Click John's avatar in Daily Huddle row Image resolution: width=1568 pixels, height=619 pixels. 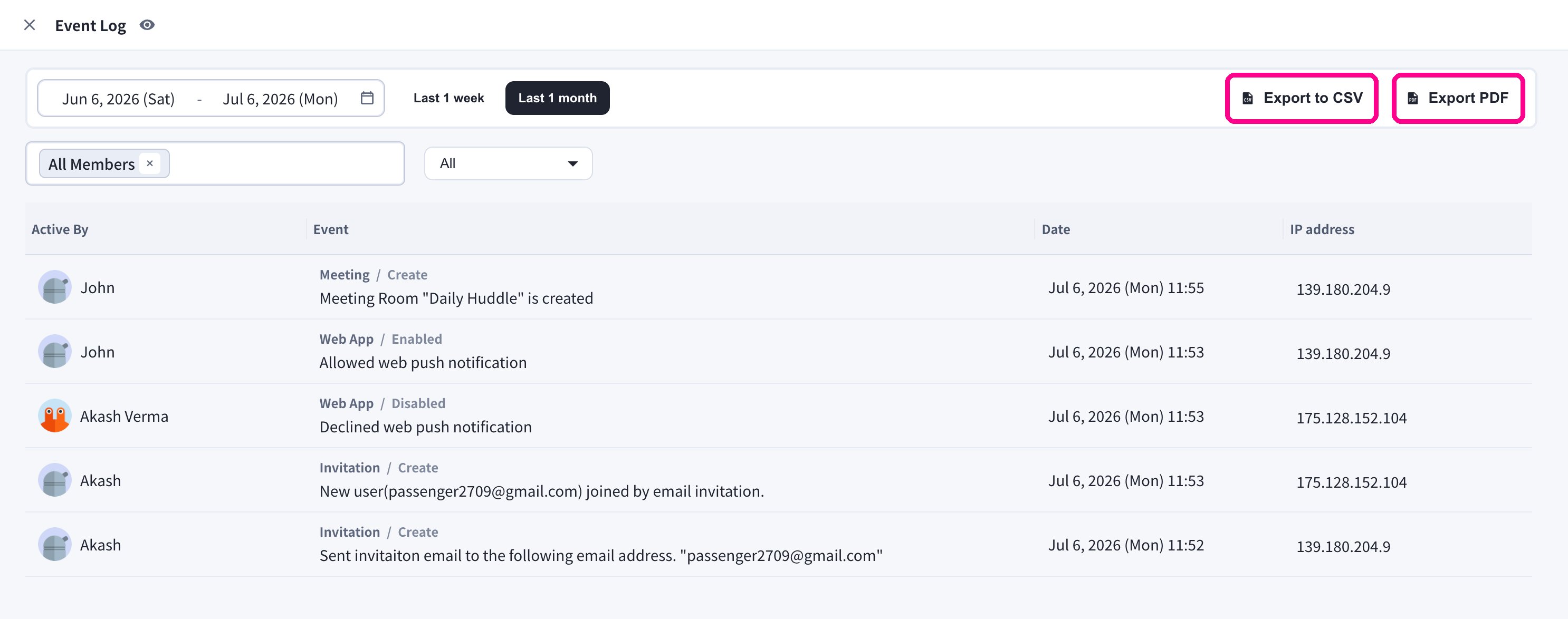point(55,287)
